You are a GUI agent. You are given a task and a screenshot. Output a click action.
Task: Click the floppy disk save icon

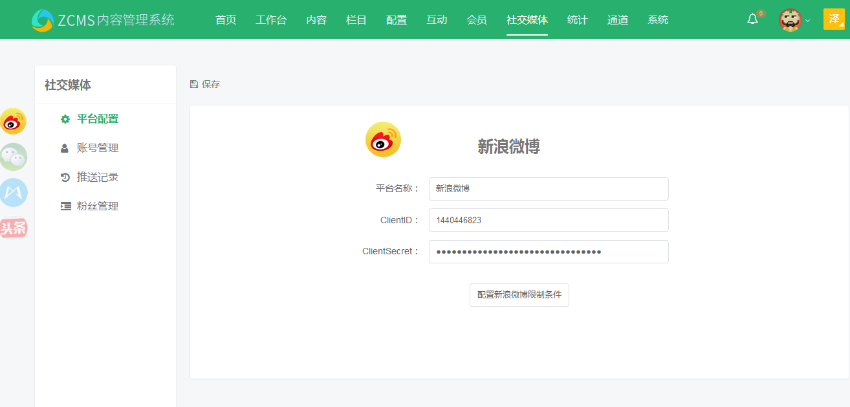tap(194, 84)
